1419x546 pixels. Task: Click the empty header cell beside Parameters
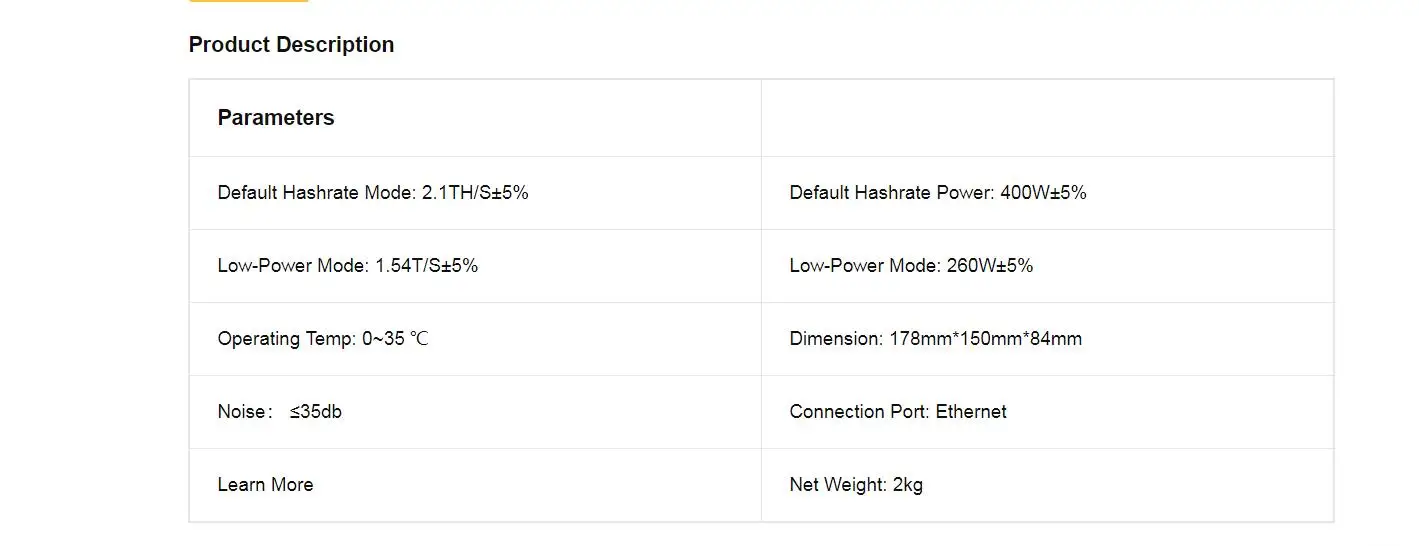[1047, 118]
